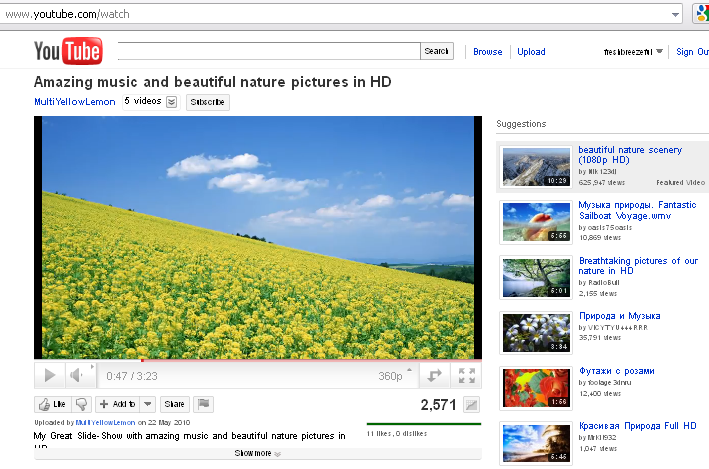Open the Upload page

[531, 52]
